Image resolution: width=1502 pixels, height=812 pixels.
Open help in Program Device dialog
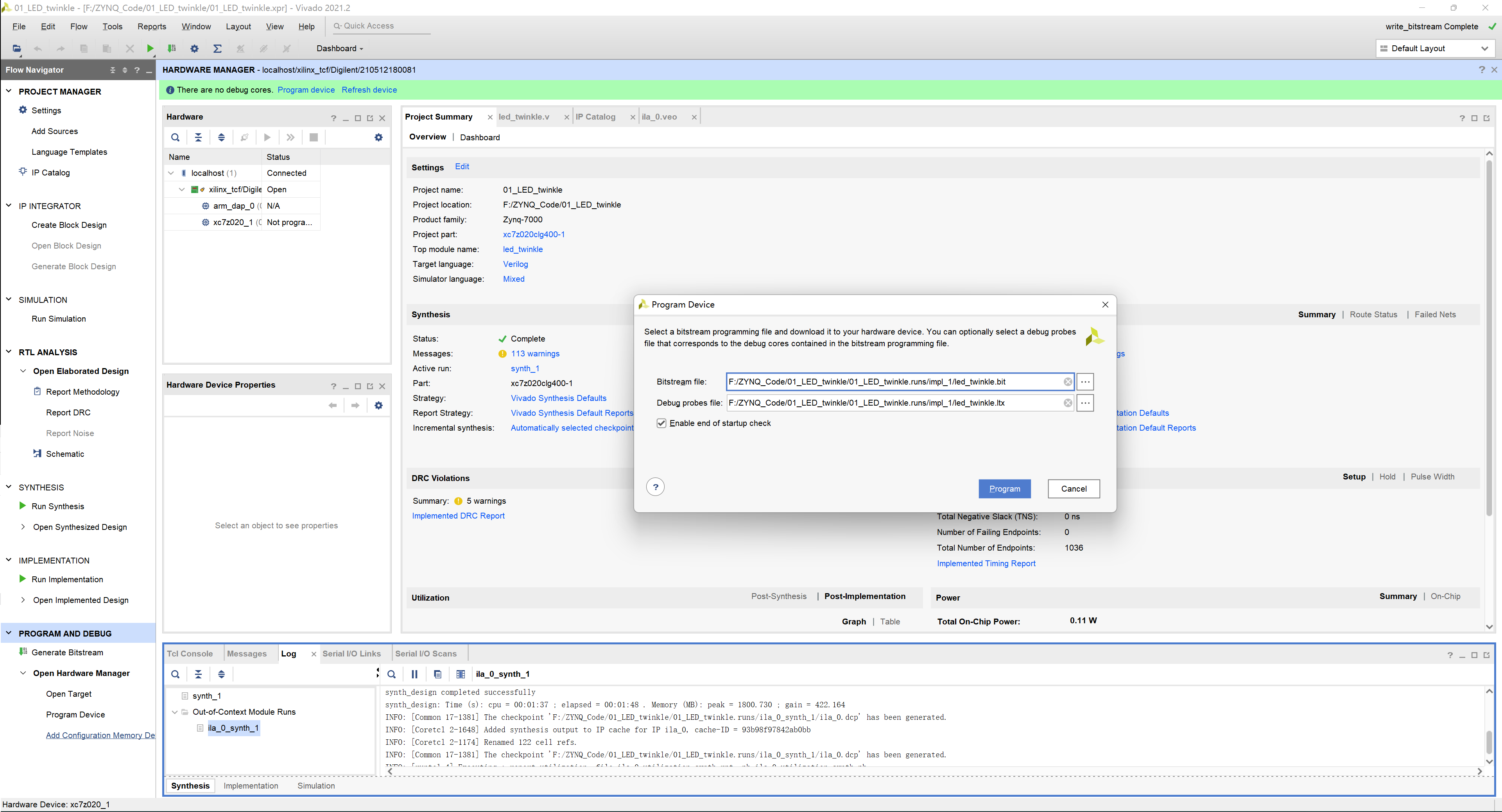(655, 487)
